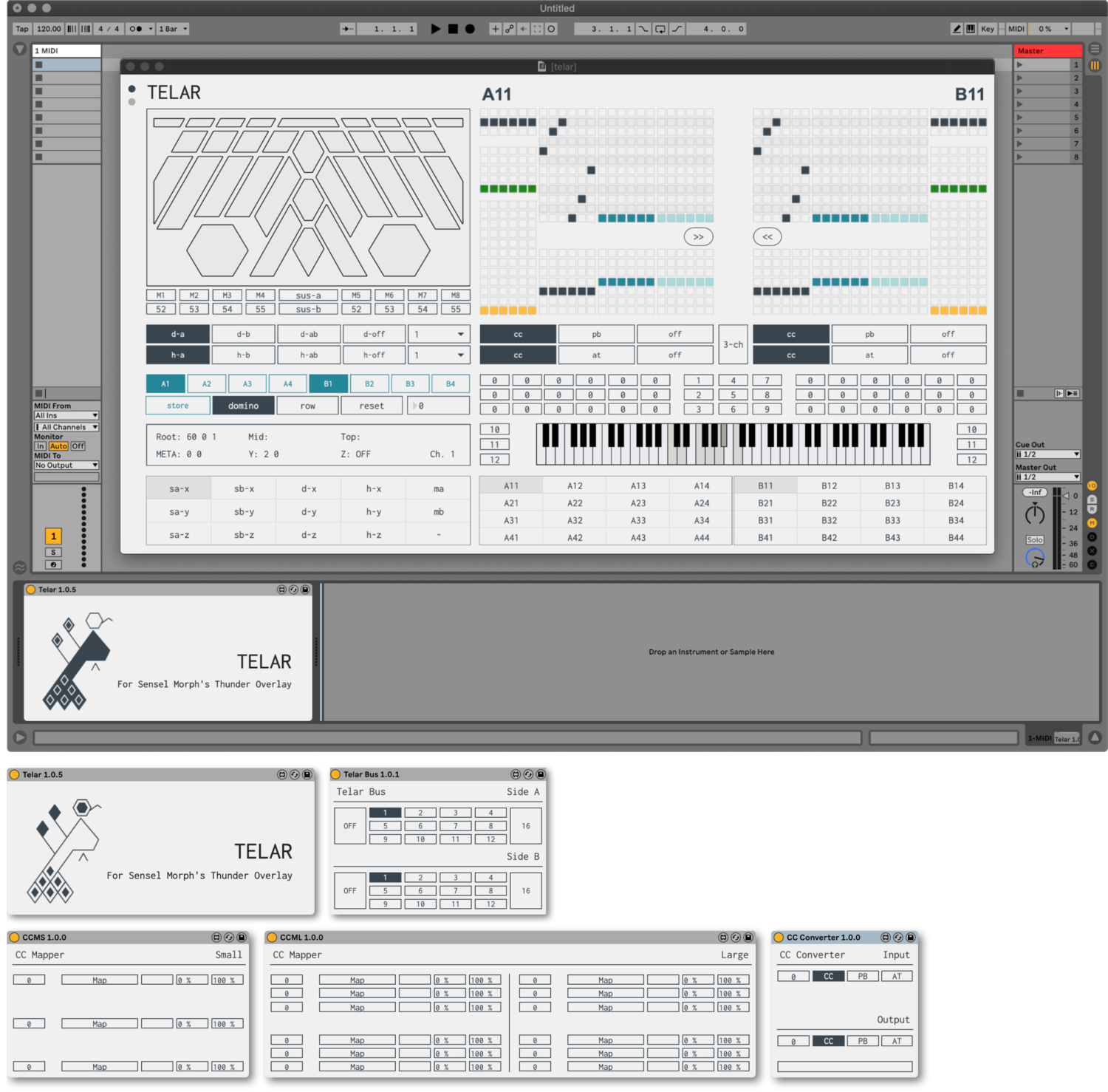Click the Follow arrow icon in transport
1108x1092 pixels.
[347, 29]
